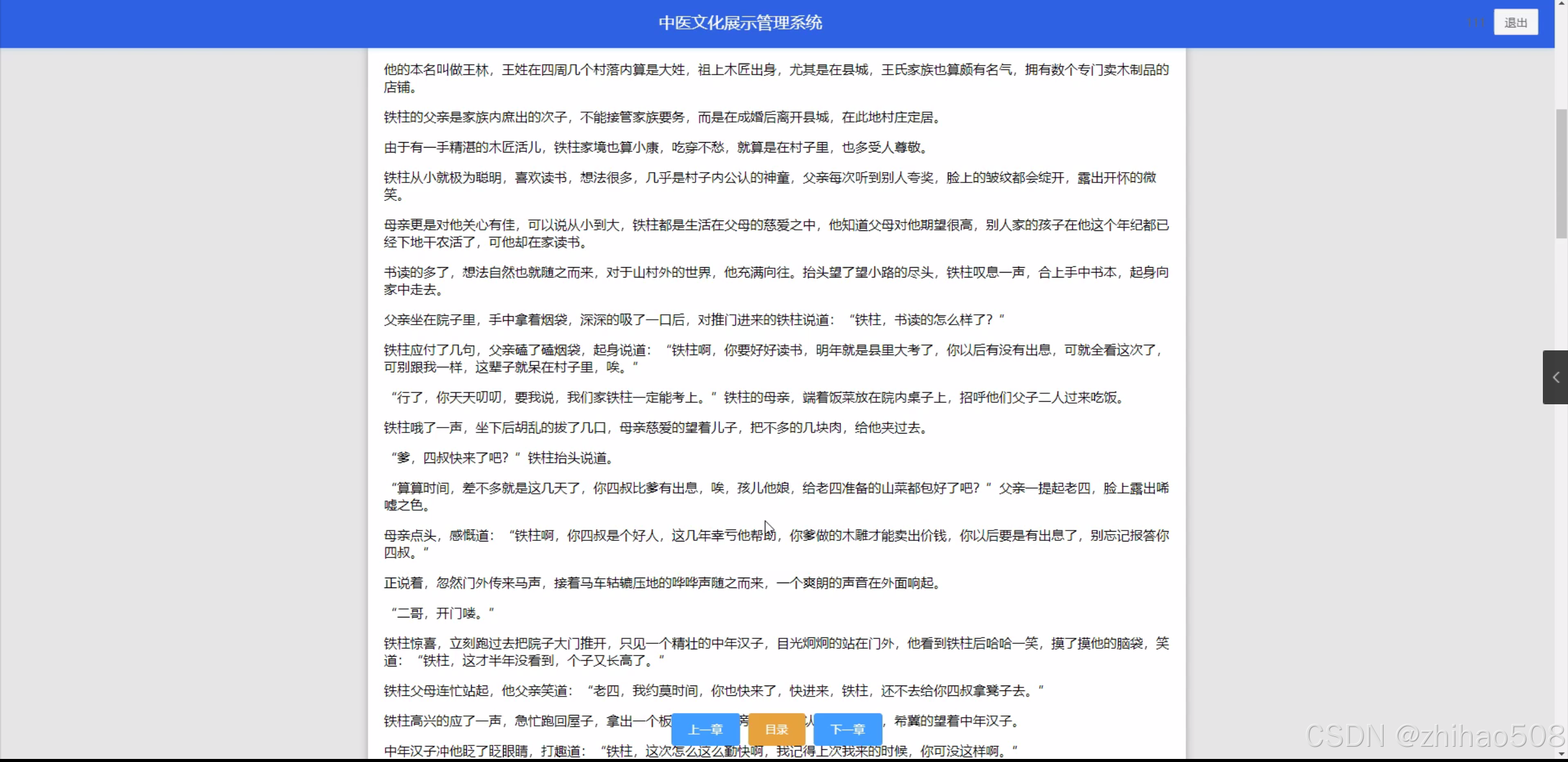Click the username 111 in header
Image resolution: width=1568 pixels, height=762 pixels.
(1475, 23)
